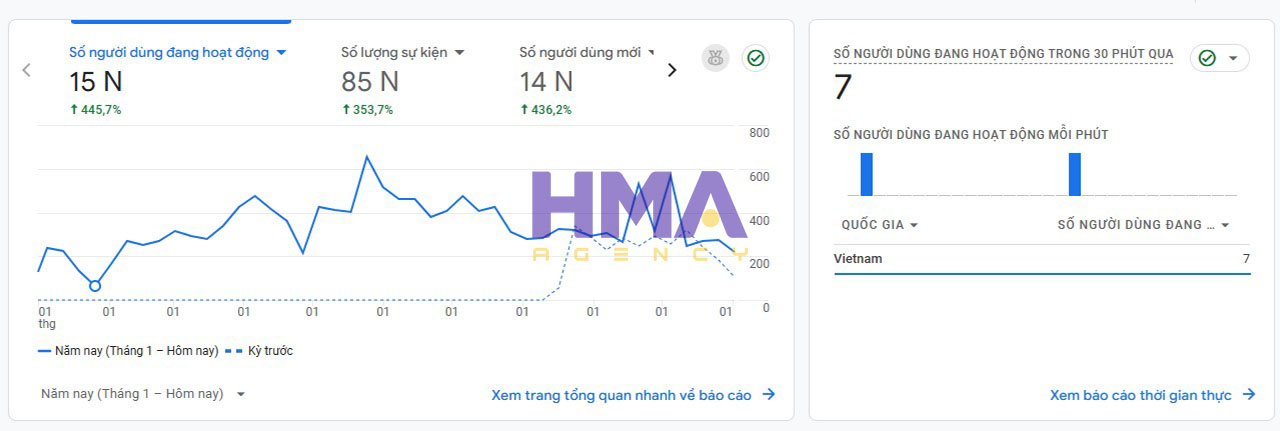Click the second blue per-minute bar
Screen dimensions: 1280x431
click(x=1075, y=174)
